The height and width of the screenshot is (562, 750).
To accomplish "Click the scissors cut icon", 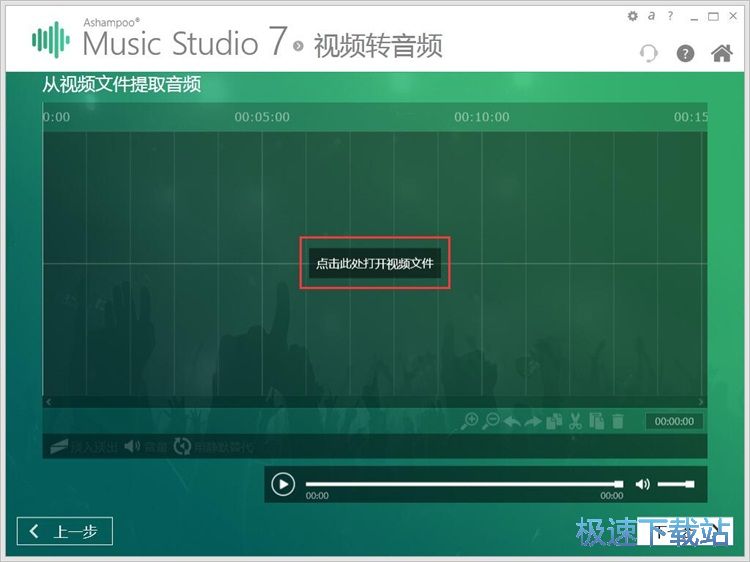I will (575, 421).
